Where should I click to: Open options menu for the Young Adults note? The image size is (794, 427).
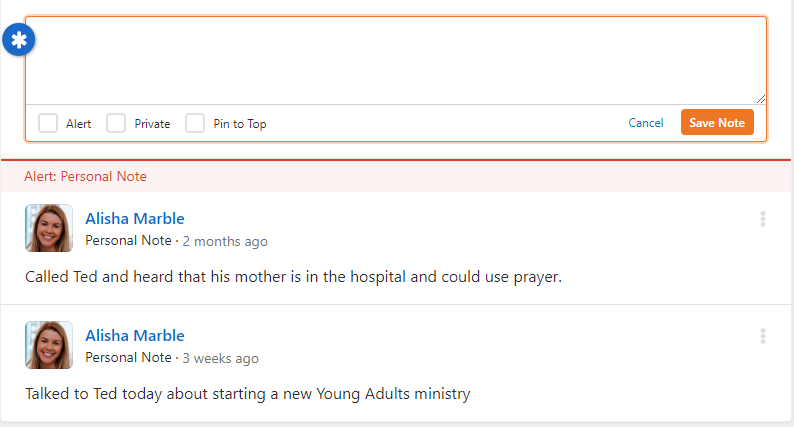click(763, 336)
